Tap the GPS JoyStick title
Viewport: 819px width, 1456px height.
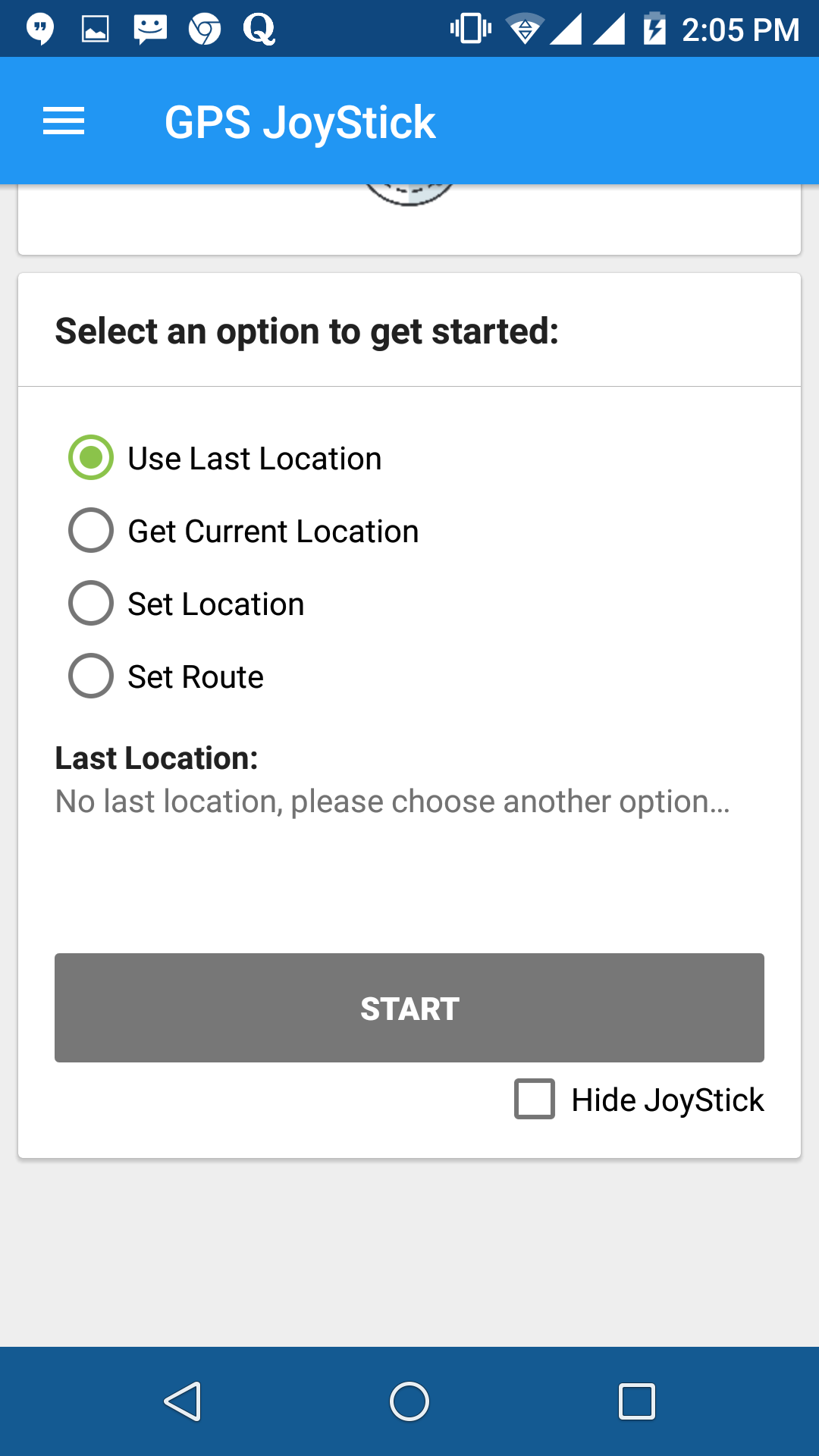(x=300, y=122)
